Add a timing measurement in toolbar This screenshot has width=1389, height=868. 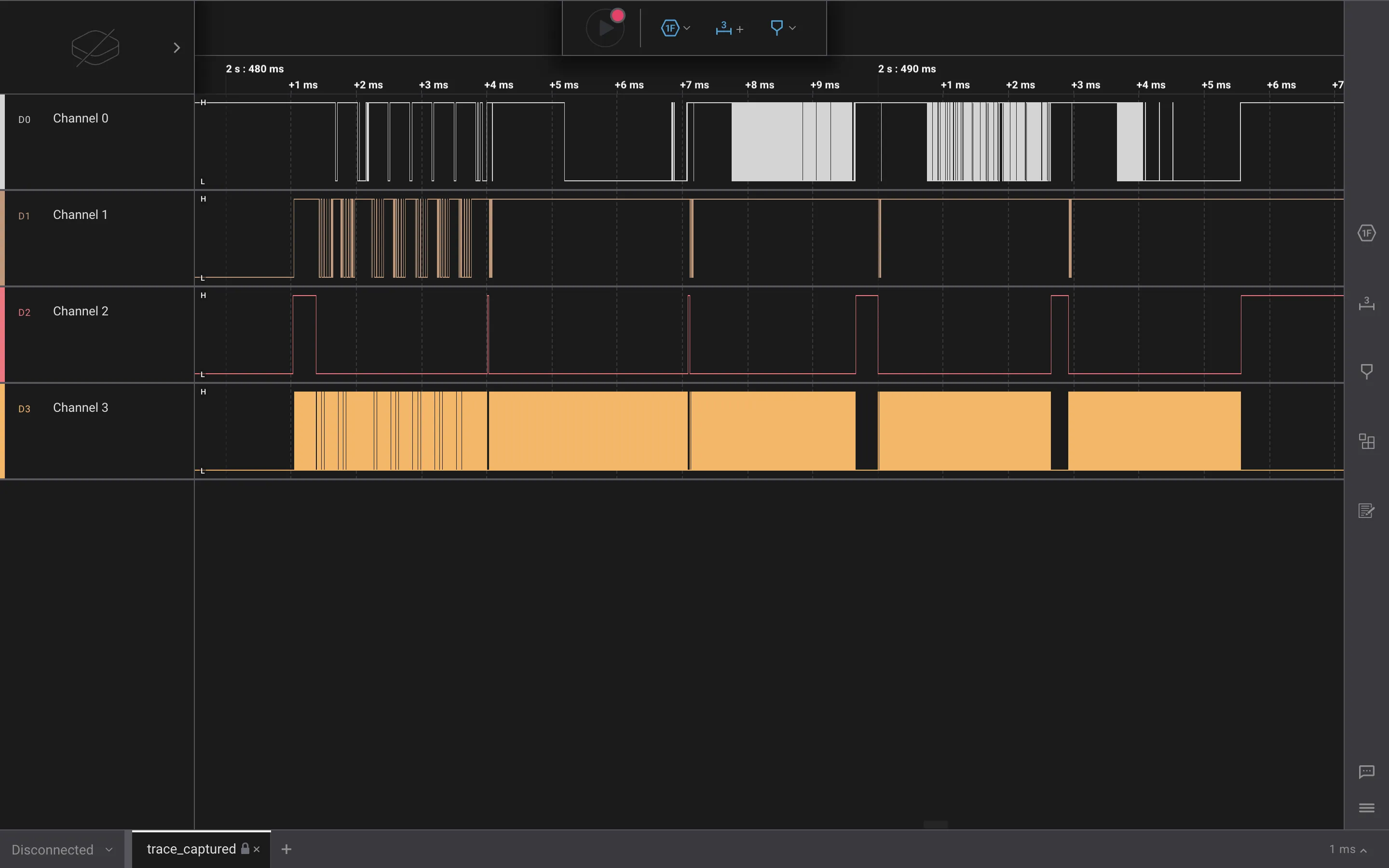point(730,27)
